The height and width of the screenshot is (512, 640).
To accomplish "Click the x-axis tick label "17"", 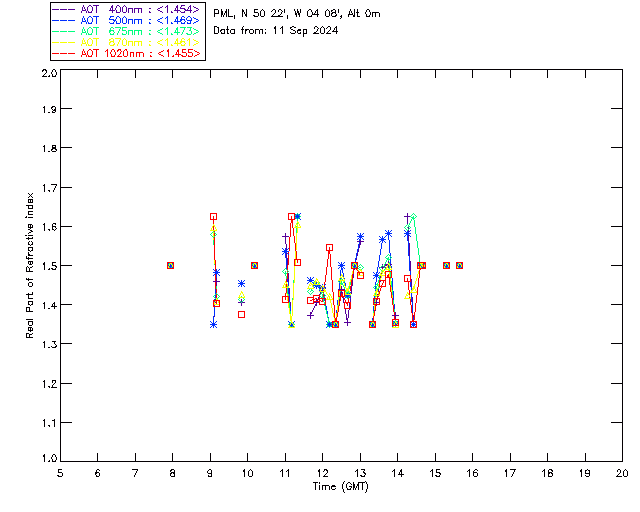I will [x=510, y=473].
